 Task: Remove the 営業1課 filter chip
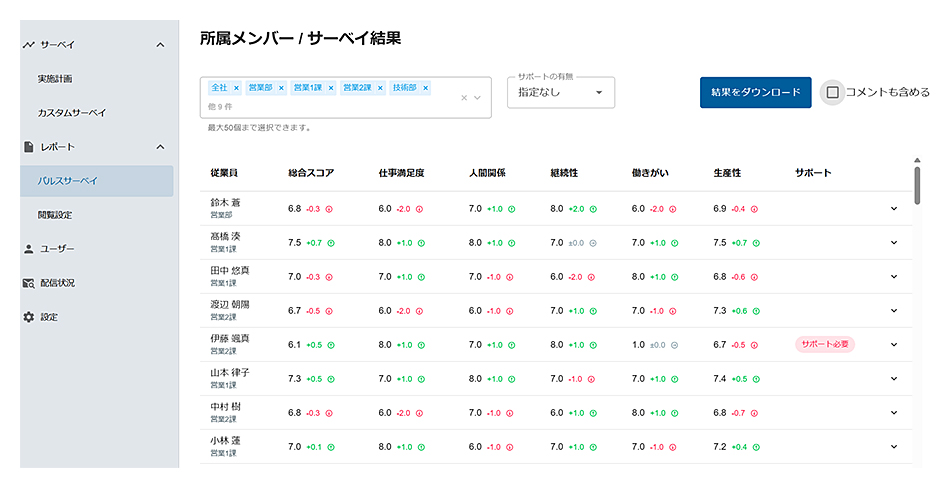point(331,88)
